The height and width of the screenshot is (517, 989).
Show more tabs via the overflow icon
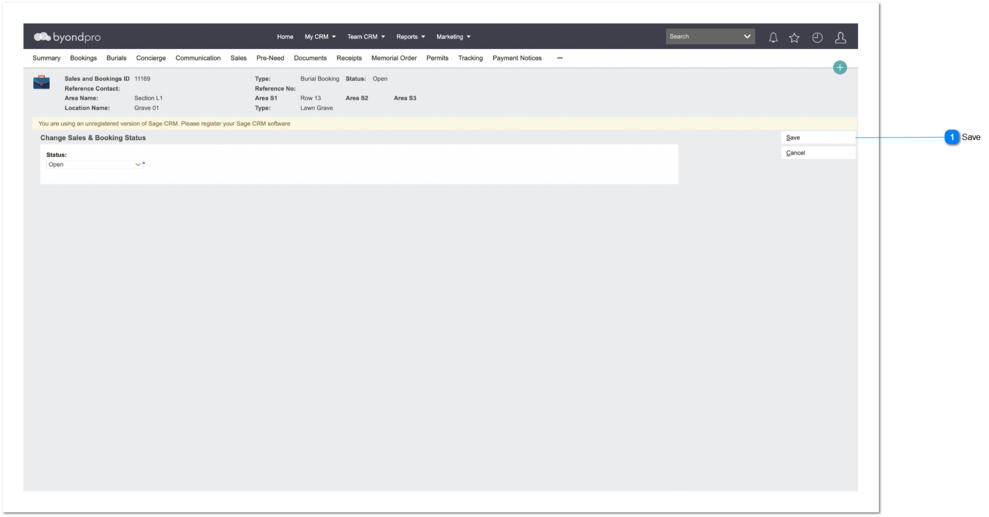coord(559,58)
